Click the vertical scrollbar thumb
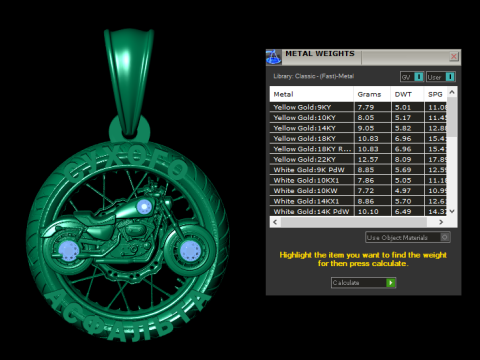The image size is (480, 360). pyautogui.click(x=452, y=117)
